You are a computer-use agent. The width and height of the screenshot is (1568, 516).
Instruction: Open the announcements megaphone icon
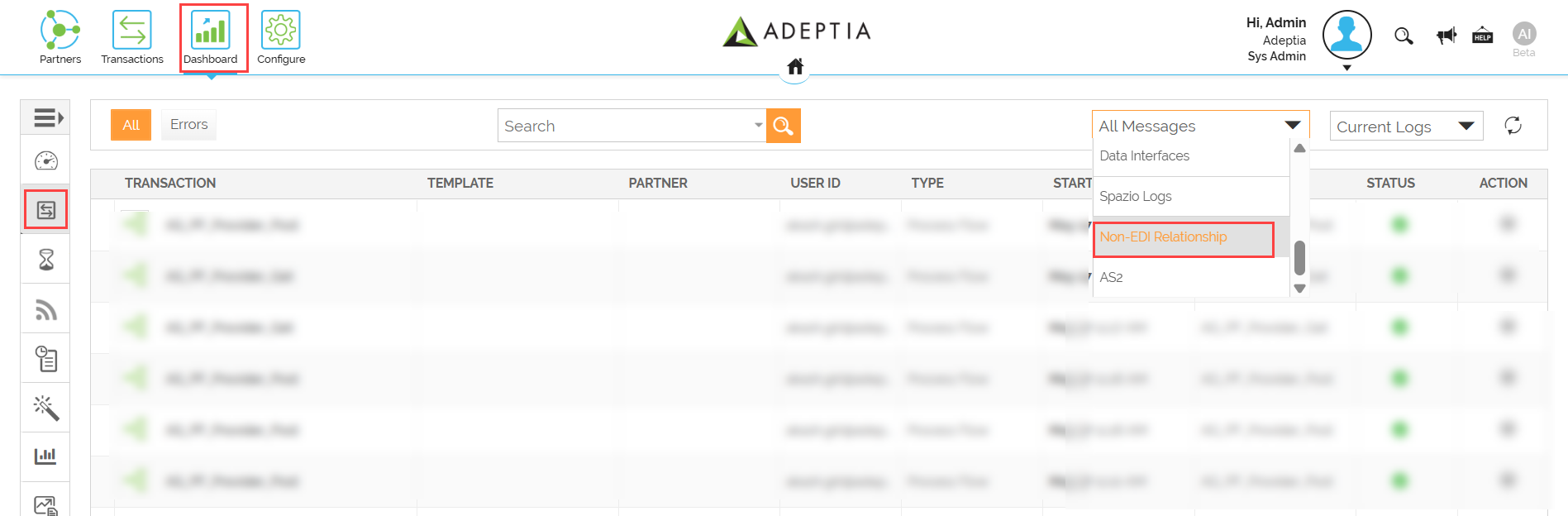[x=1446, y=36]
